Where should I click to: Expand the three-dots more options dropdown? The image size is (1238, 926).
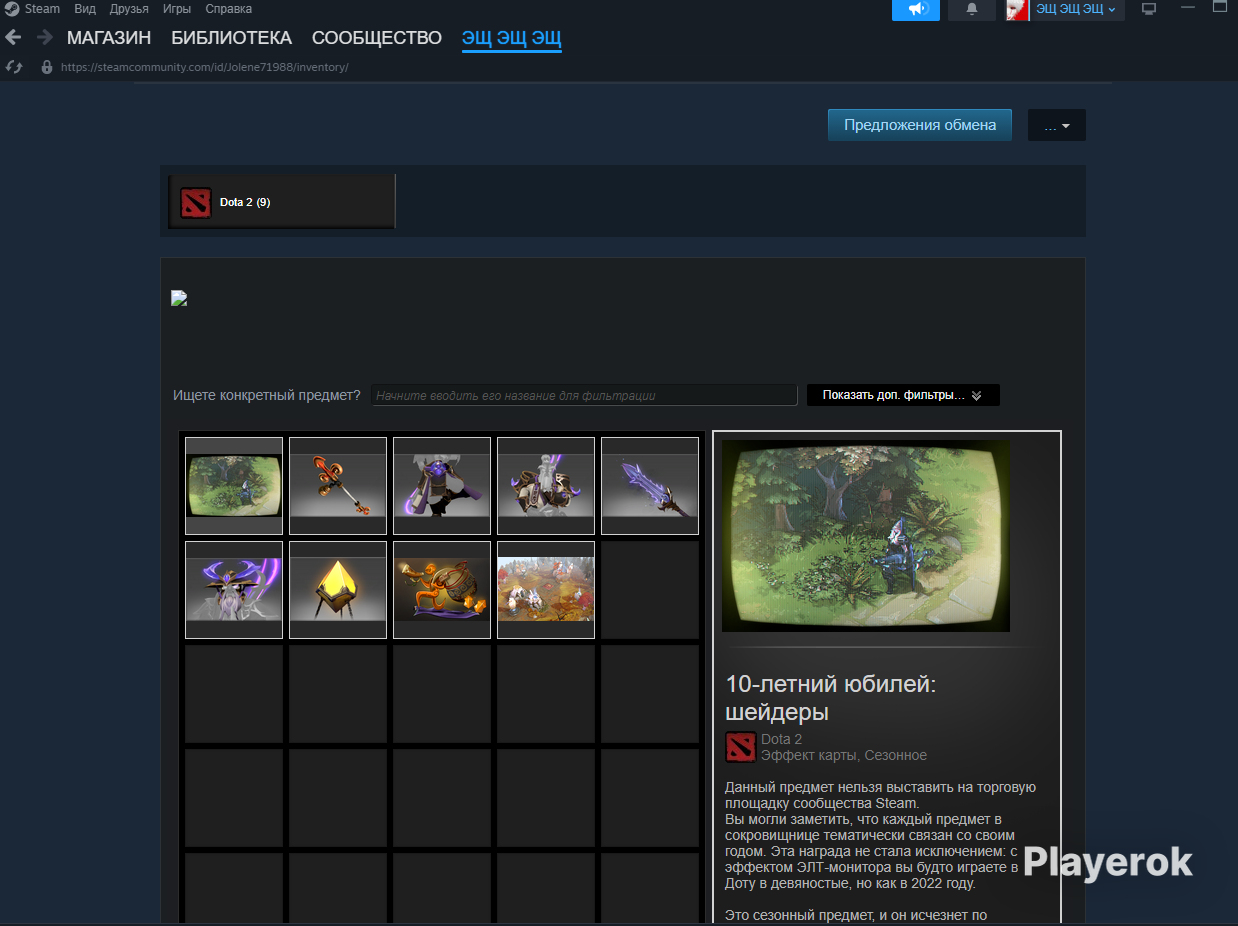coord(1057,125)
